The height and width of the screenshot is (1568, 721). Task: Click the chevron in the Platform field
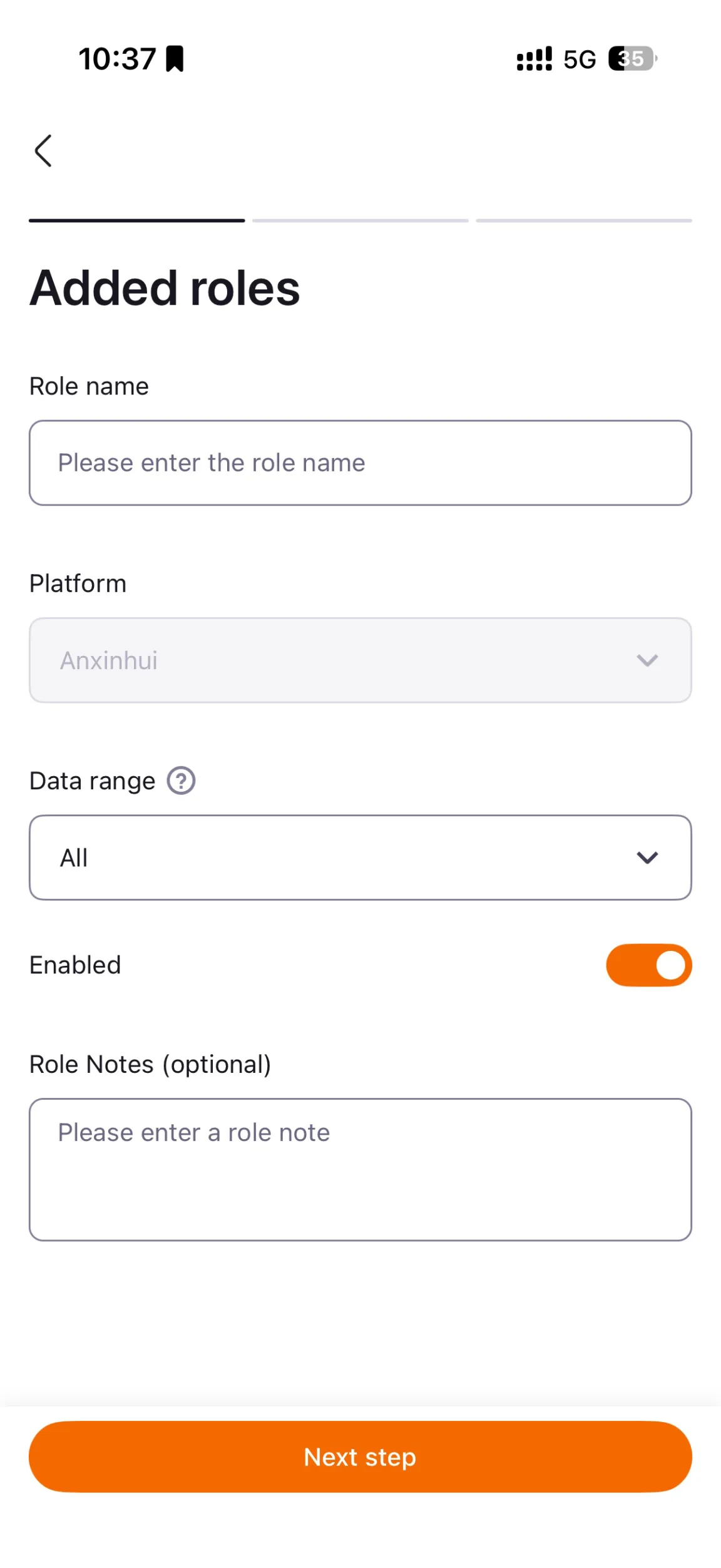pyautogui.click(x=647, y=660)
